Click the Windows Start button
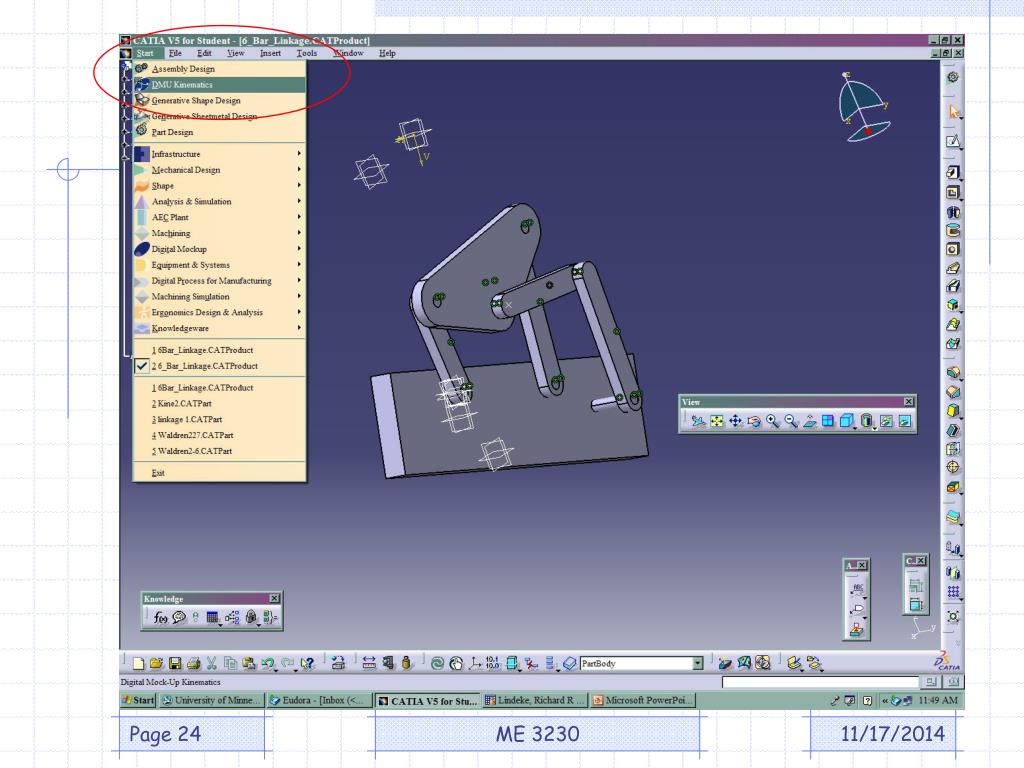 pyautogui.click(x=138, y=700)
